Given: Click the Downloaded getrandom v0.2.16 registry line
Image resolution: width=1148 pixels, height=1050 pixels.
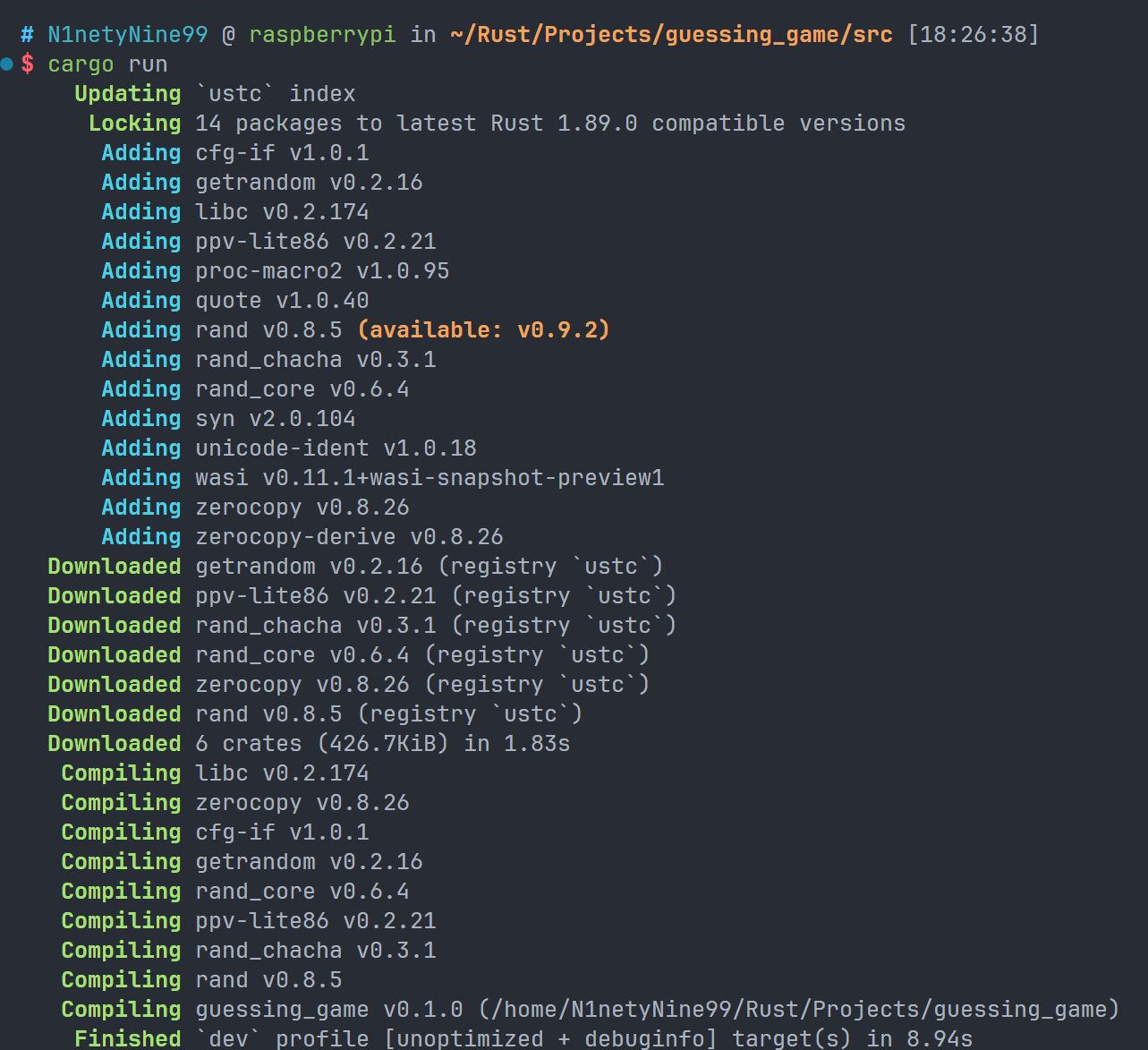Looking at the screenshot, I should [355, 567].
